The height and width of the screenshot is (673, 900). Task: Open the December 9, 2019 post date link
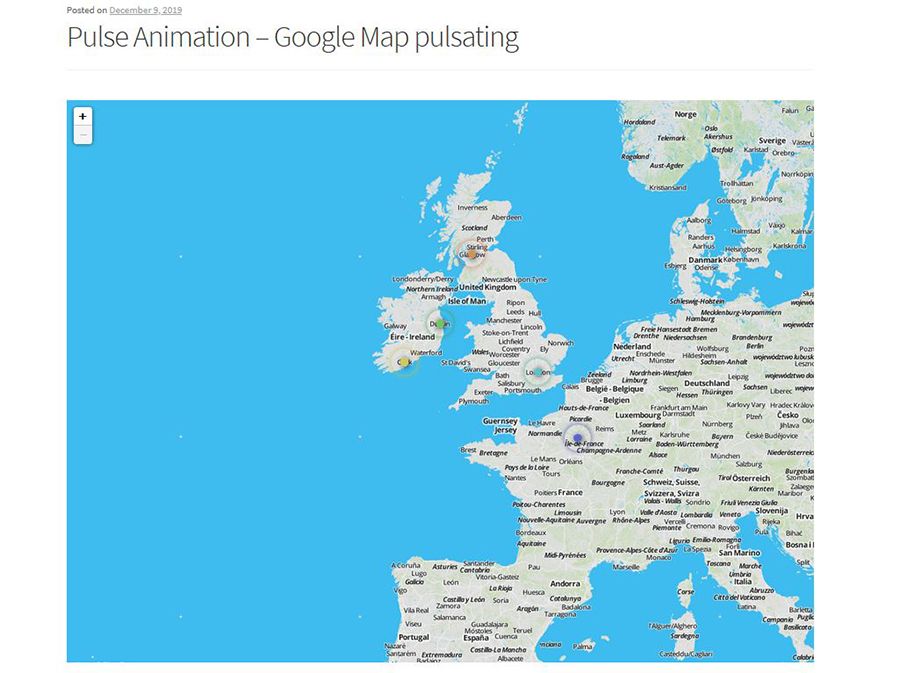(x=145, y=10)
